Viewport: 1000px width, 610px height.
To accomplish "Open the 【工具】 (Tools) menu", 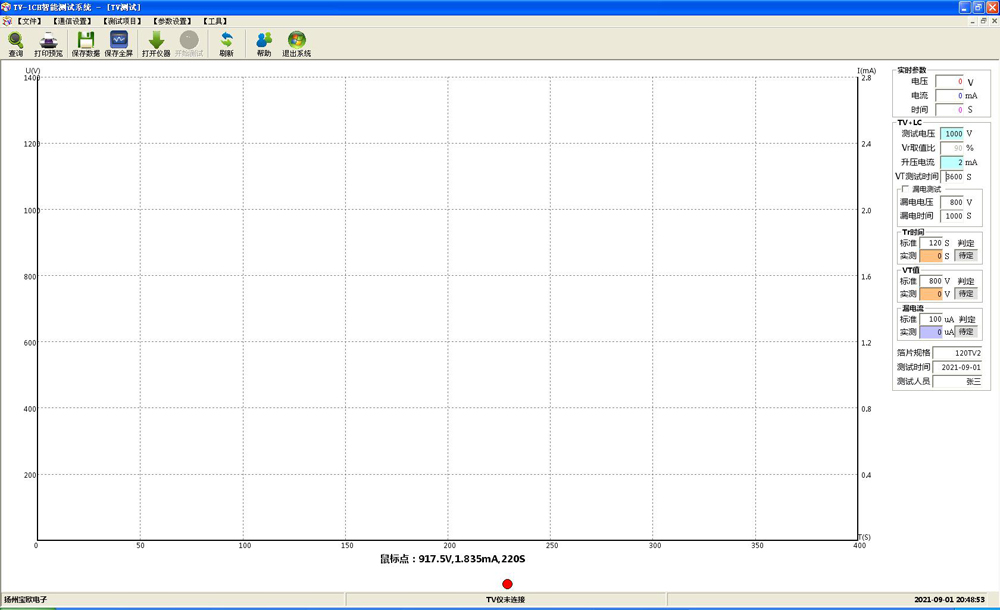I will point(215,21).
